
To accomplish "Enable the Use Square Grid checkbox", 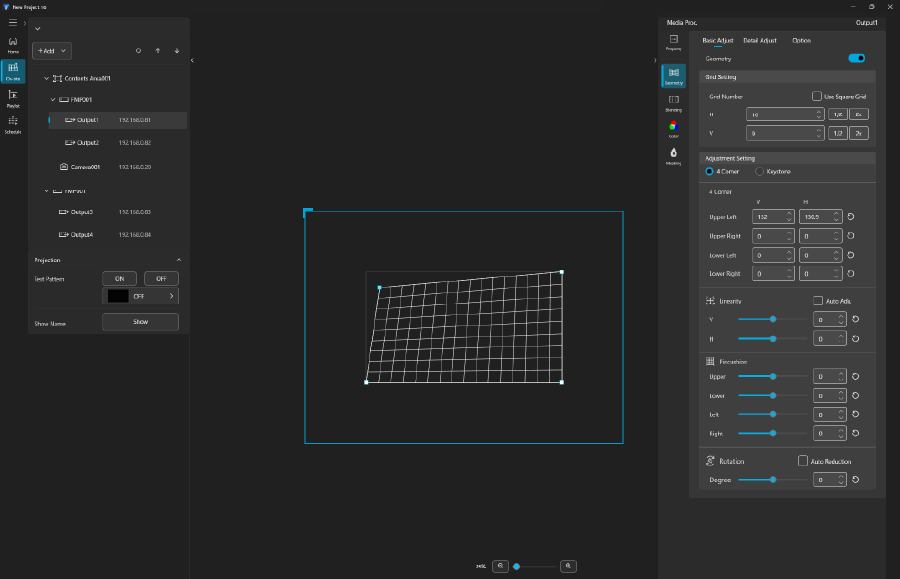I will [x=816, y=97].
